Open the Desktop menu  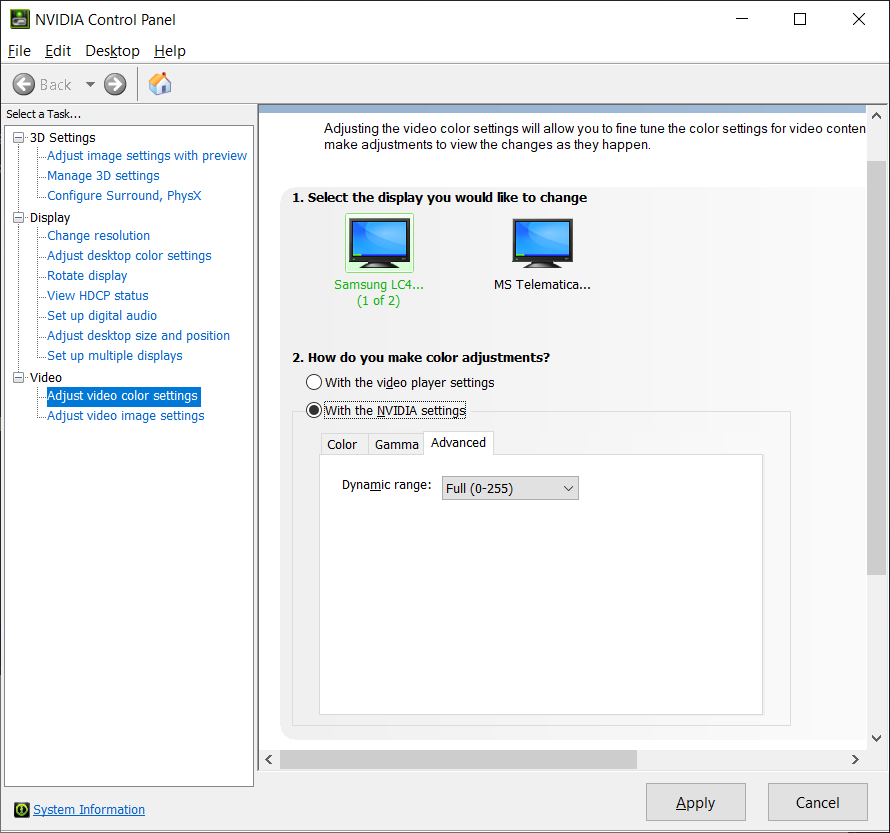pos(112,51)
